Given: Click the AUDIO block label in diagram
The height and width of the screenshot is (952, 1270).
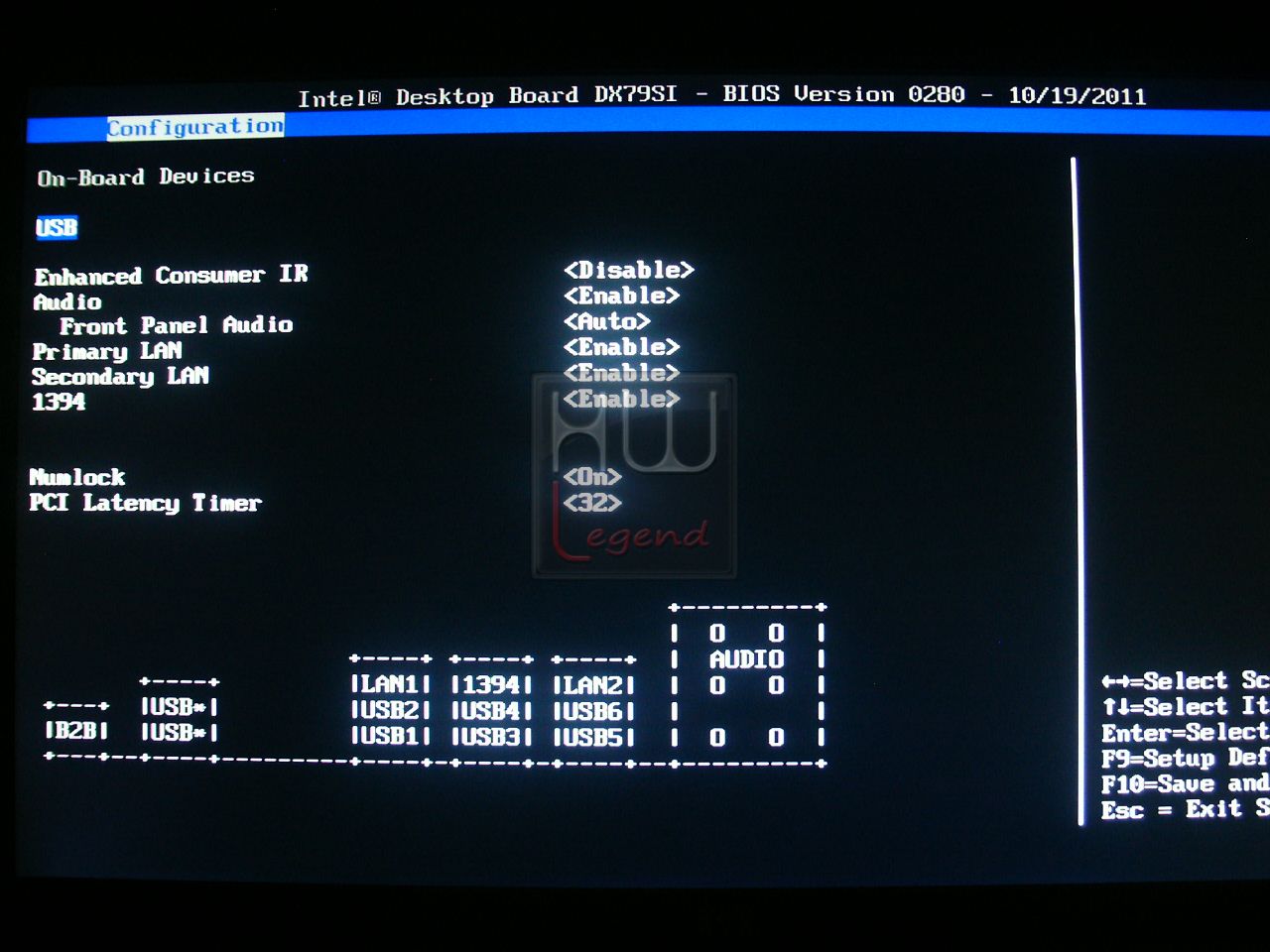Looking at the screenshot, I should (x=747, y=659).
